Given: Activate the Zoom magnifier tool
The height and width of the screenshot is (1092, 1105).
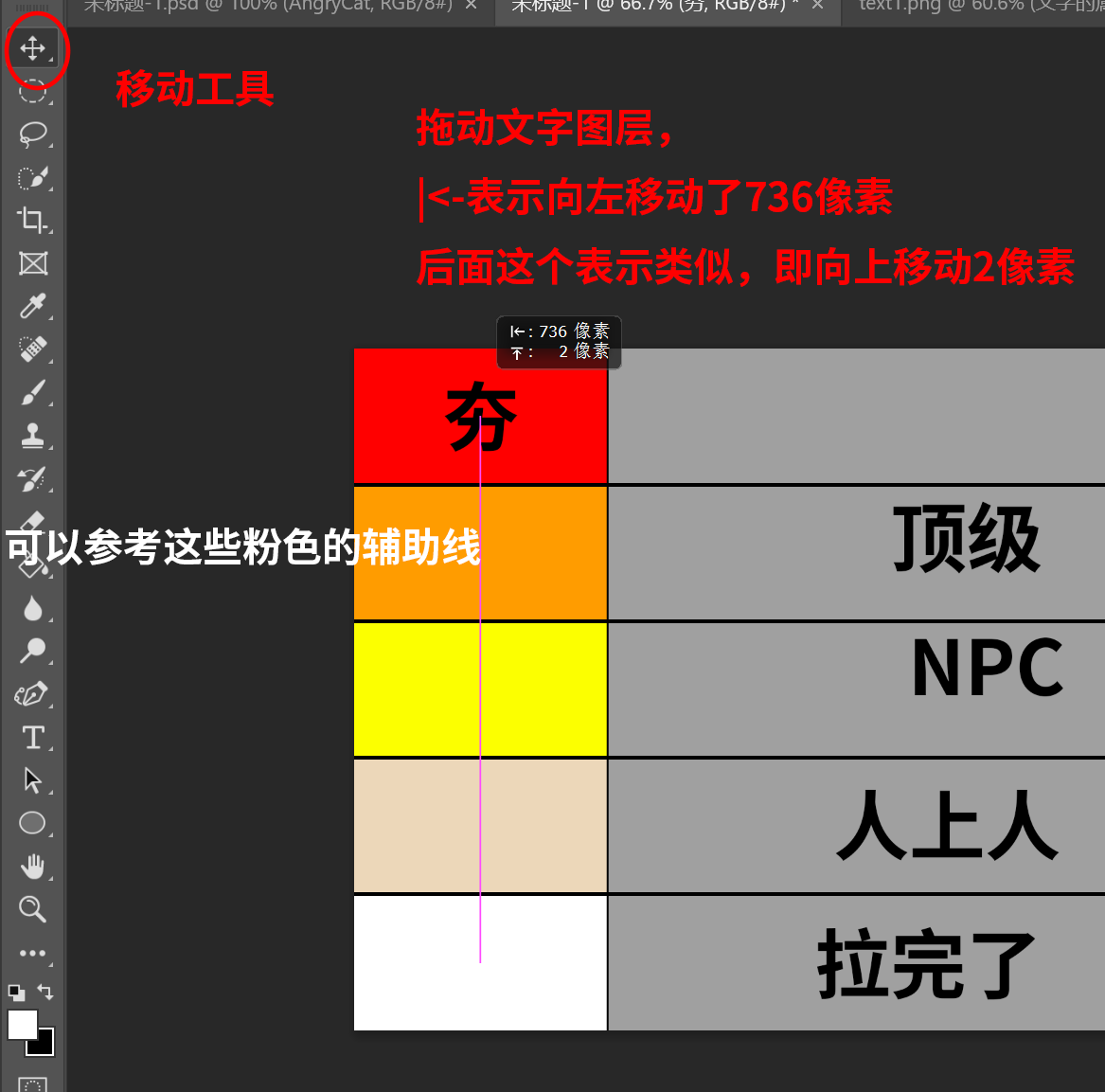Looking at the screenshot, I should tap(33, 909).
